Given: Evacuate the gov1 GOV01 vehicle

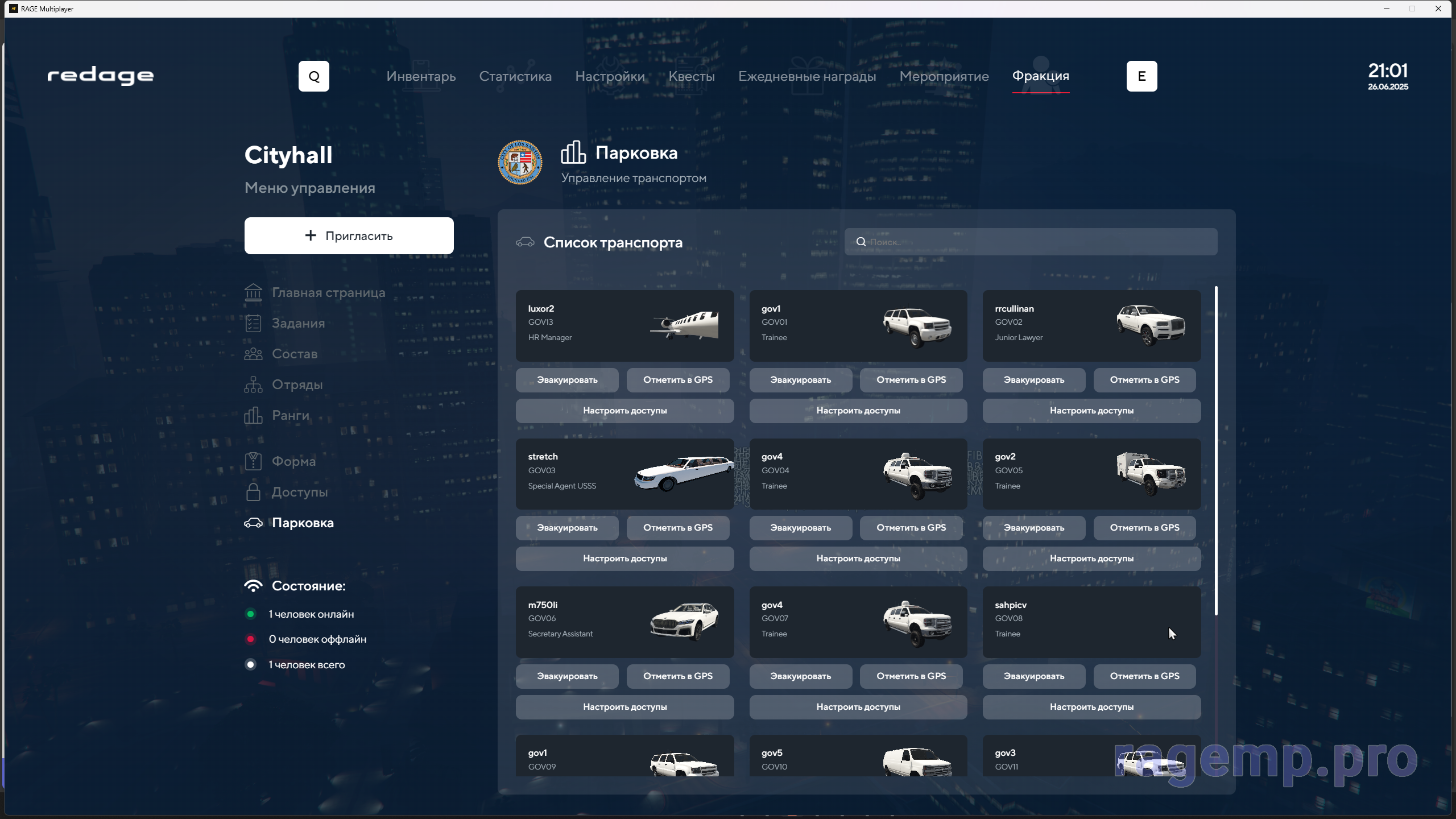Looking at the screenshot, I should [801, 380].
